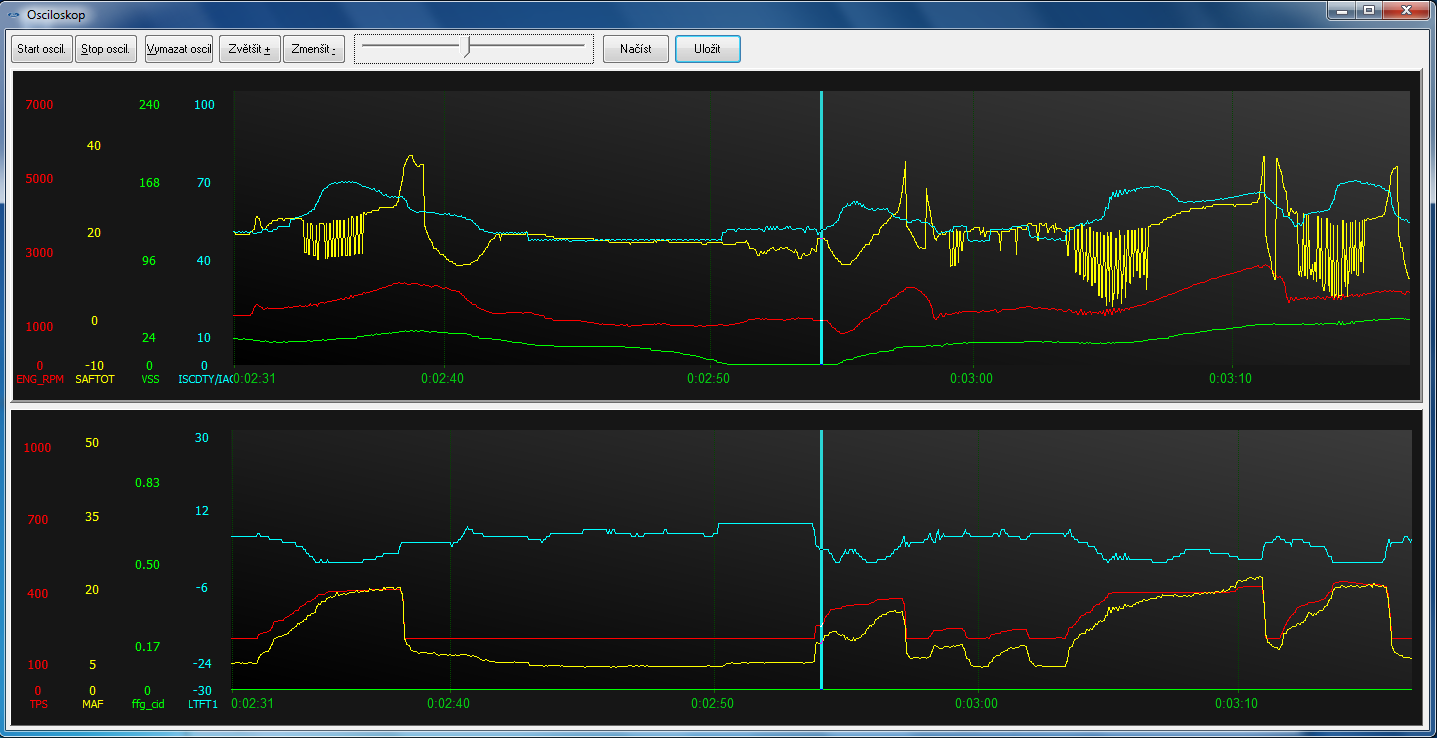
Task: Select the yellow MAF channel label
Action: tap(93, 704)
